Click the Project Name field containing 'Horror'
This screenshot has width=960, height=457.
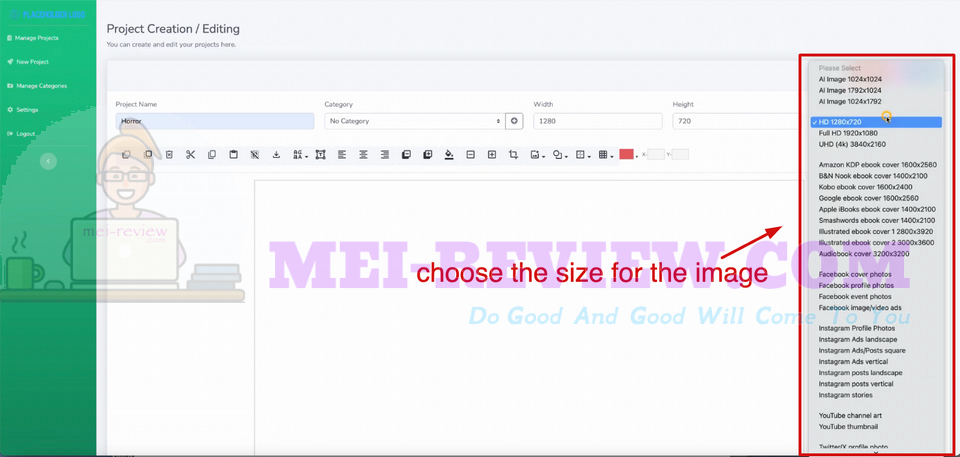click(215, 121)
